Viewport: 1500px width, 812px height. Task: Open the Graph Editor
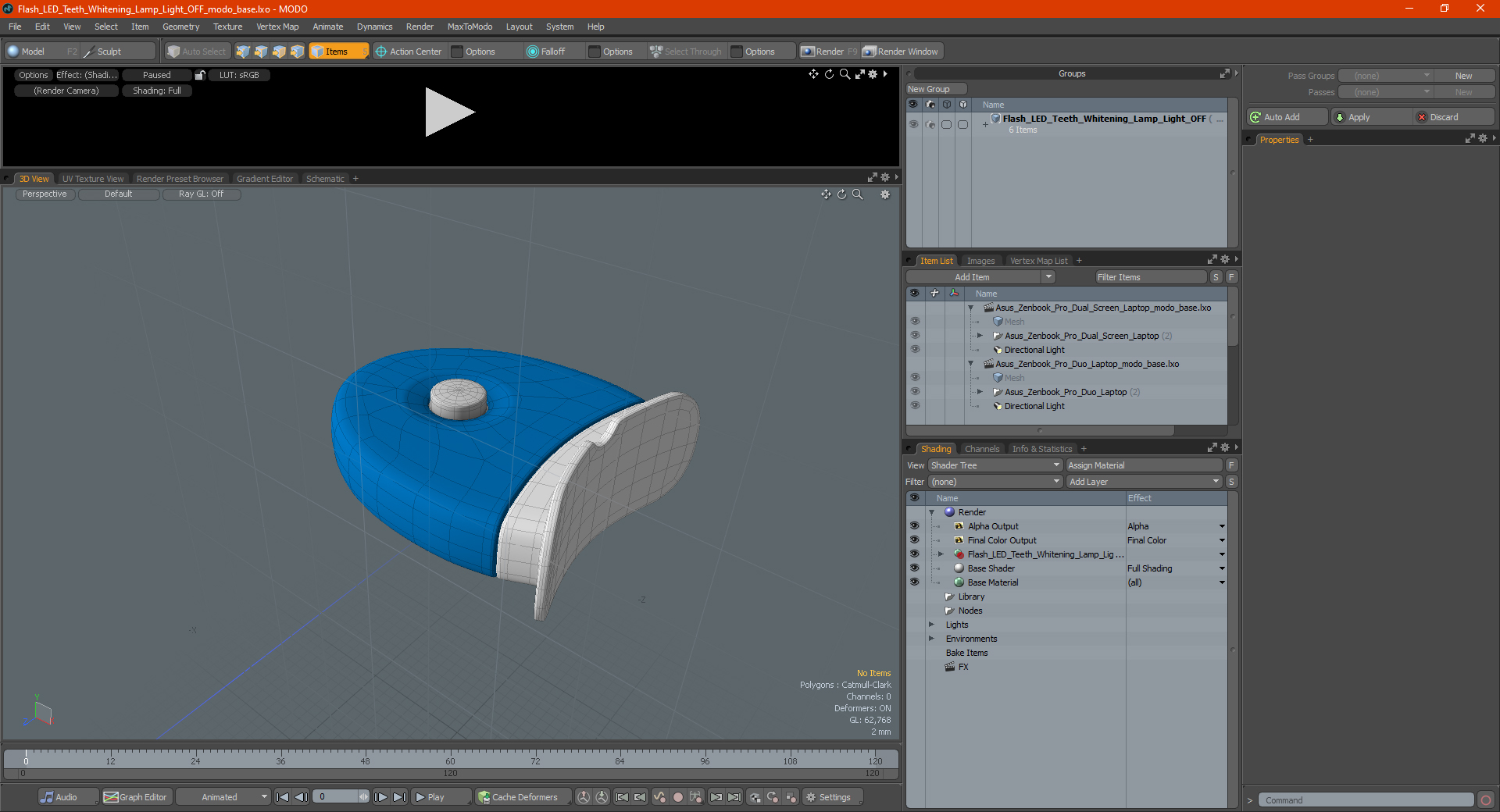[x=136, y=797]
